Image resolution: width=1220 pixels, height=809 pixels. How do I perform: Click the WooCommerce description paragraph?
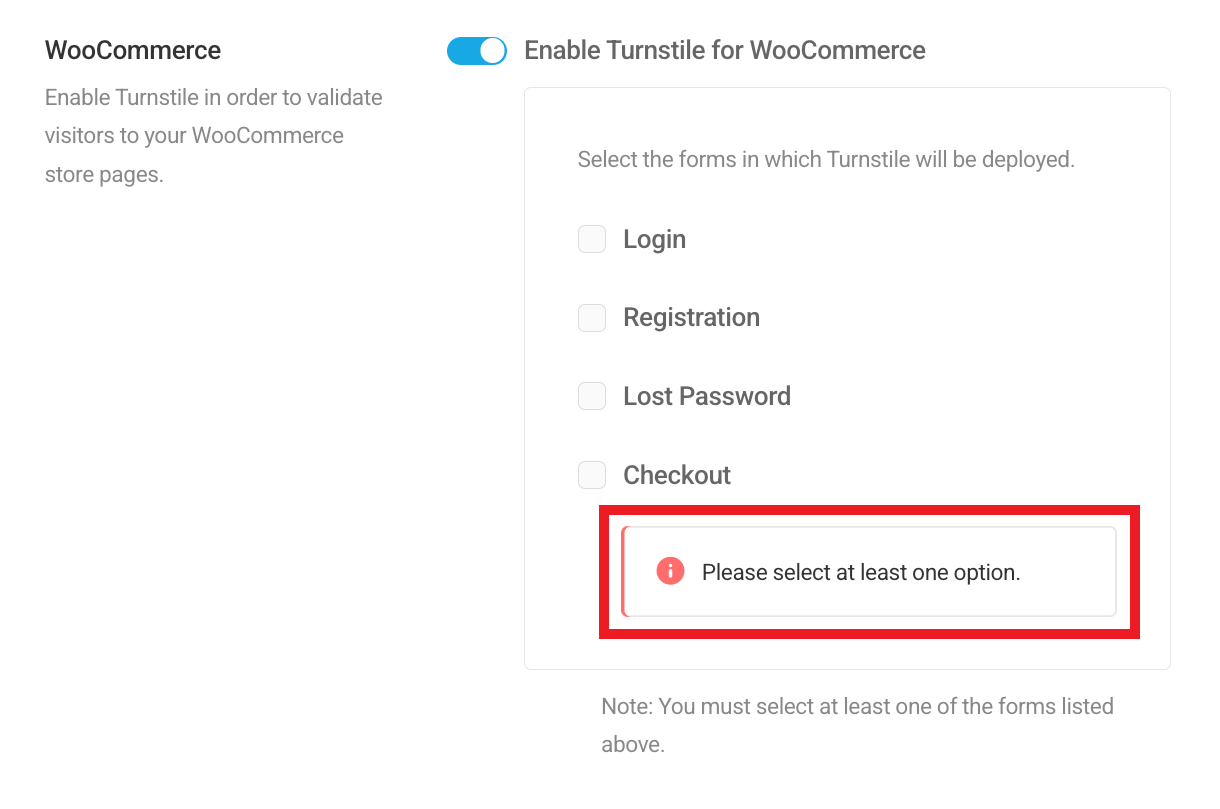tap(213, 135)
